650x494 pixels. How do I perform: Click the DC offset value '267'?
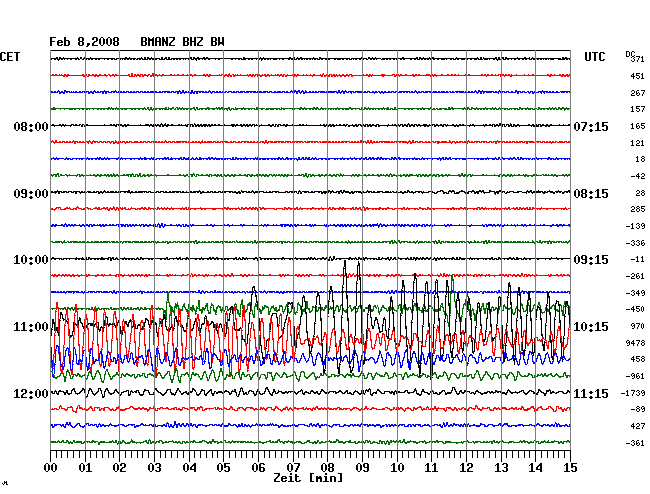pos(638,93)
